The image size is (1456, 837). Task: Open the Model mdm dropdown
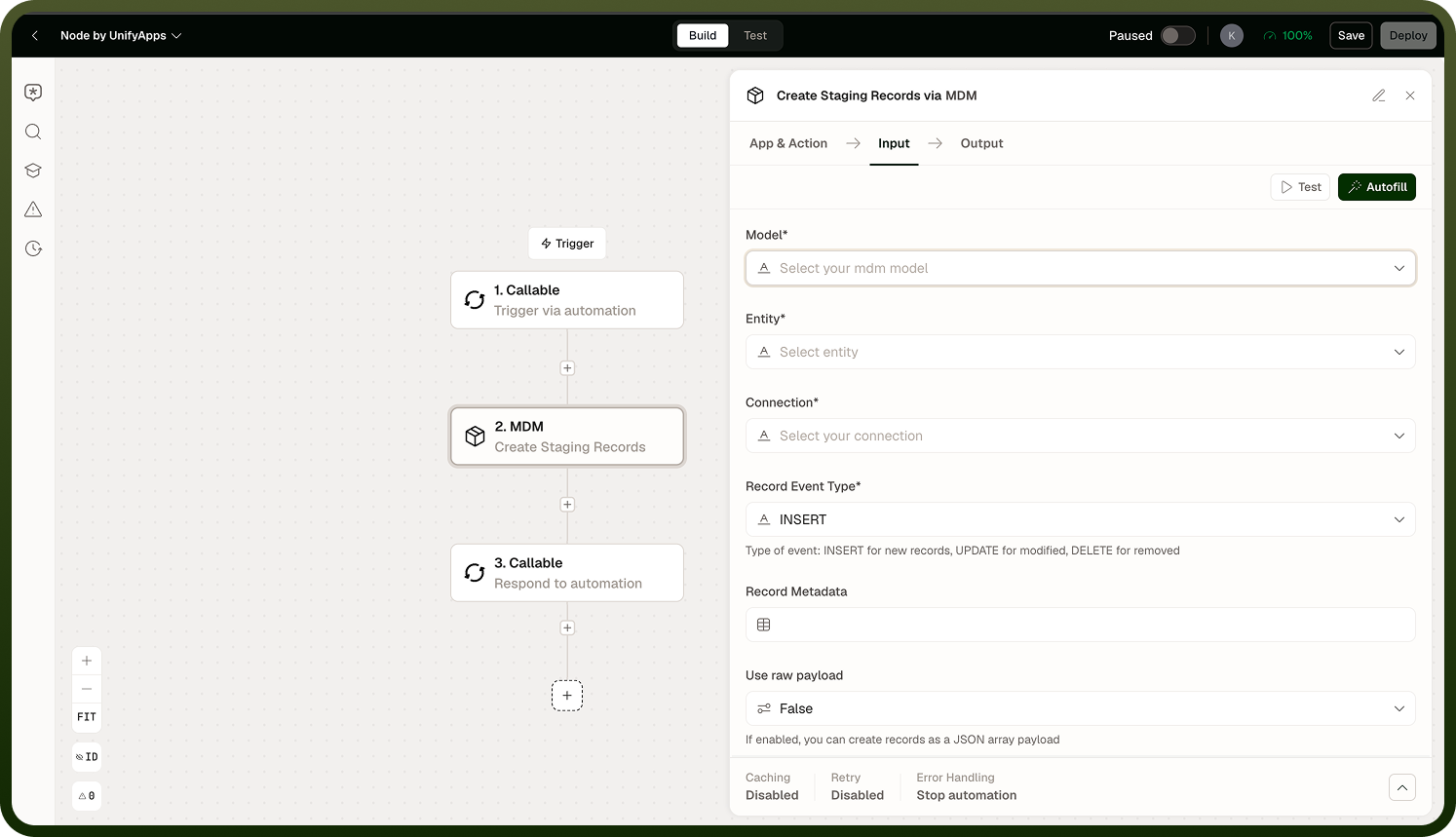tap(1081, 268)
